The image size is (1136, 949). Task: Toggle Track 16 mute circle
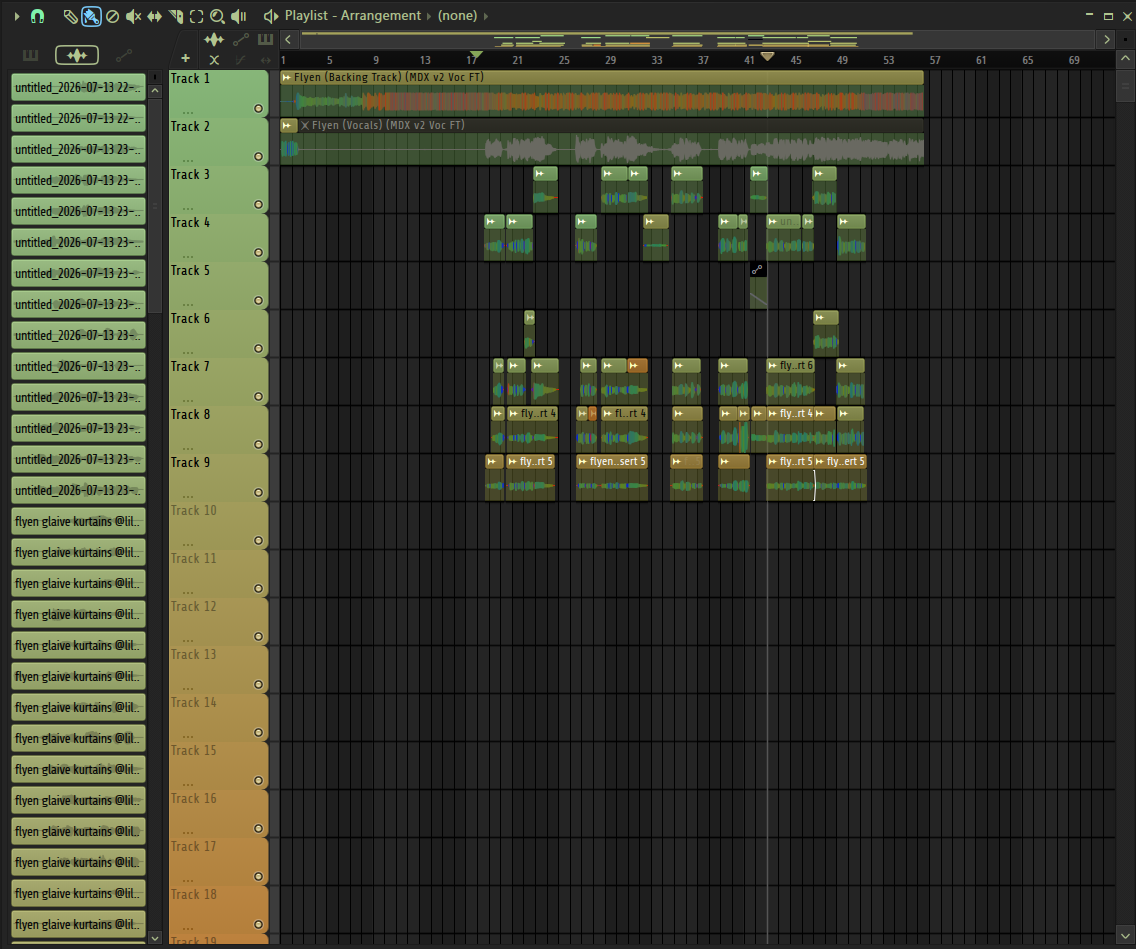(258, 829)
